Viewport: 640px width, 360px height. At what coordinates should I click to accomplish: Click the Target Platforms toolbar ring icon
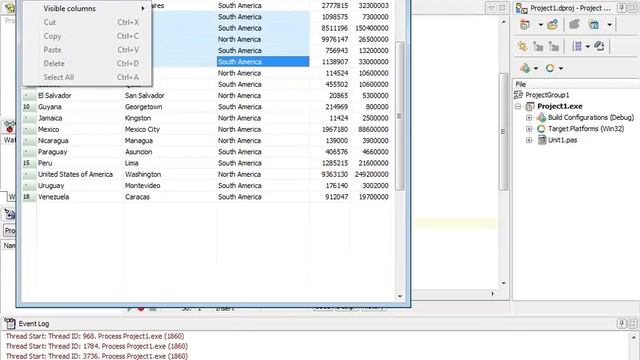[550, 68]
